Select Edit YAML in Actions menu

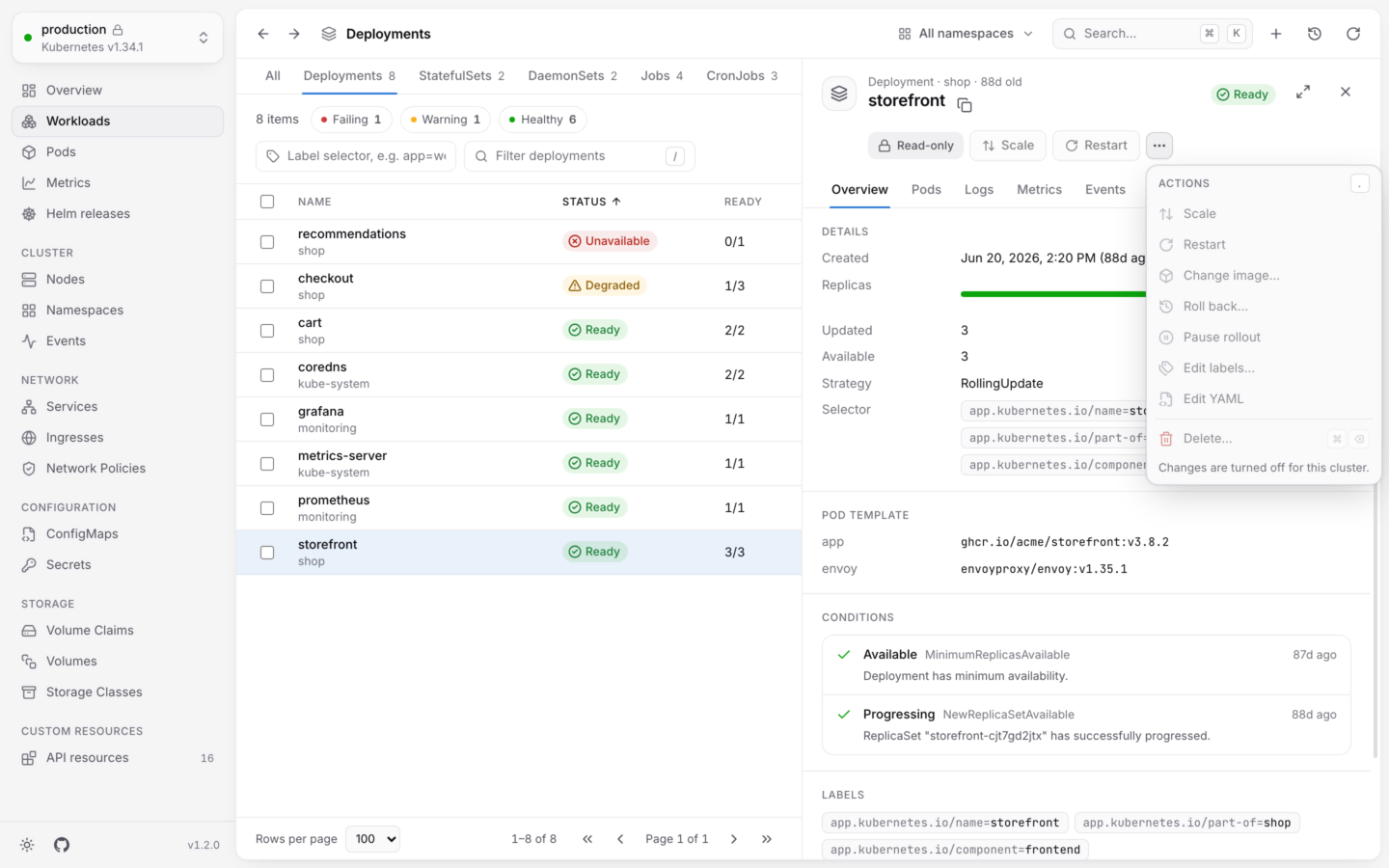click(x=1264, y=399)
